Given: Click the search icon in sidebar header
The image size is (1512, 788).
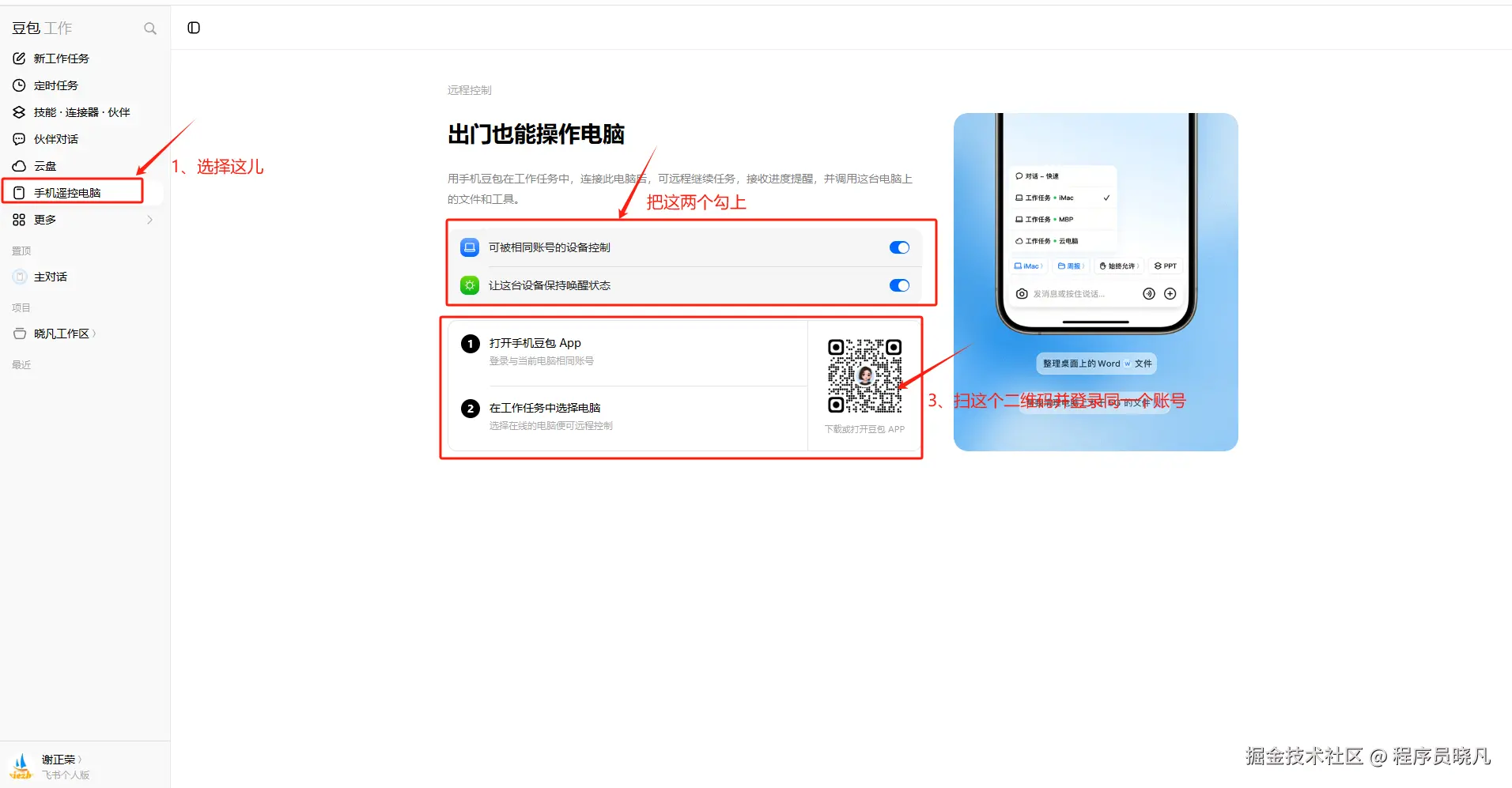Looking at the screenshot, I should coord(150,28).
